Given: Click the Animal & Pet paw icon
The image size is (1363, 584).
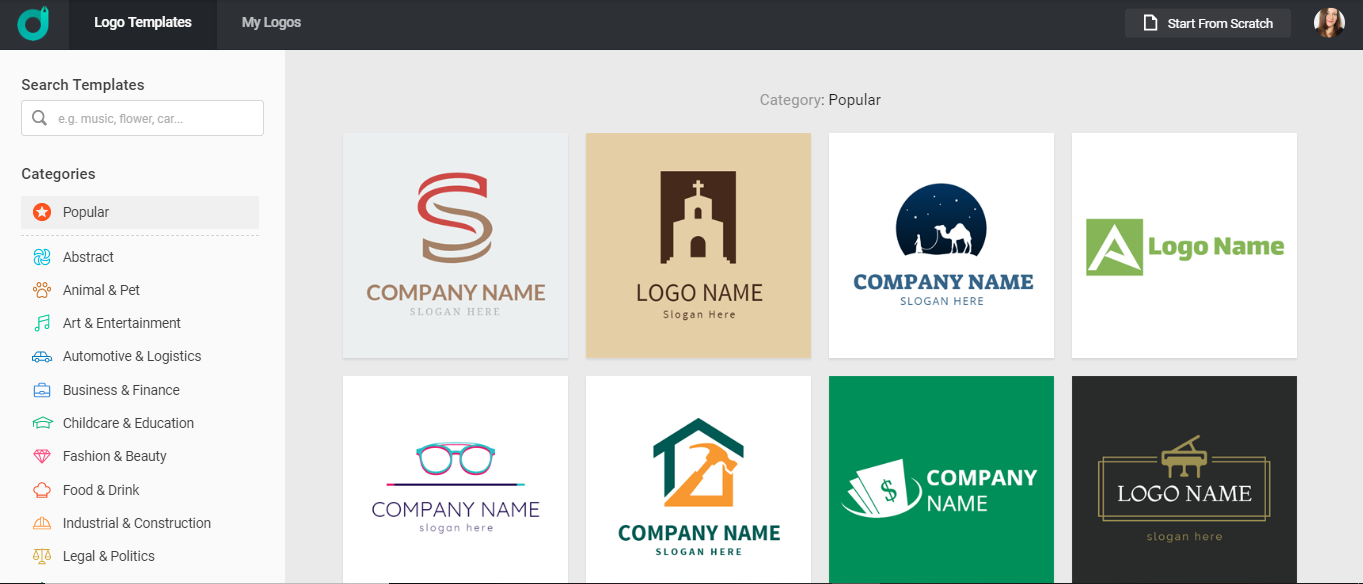Looking at the screenshot, I should (x=42, y=290).
